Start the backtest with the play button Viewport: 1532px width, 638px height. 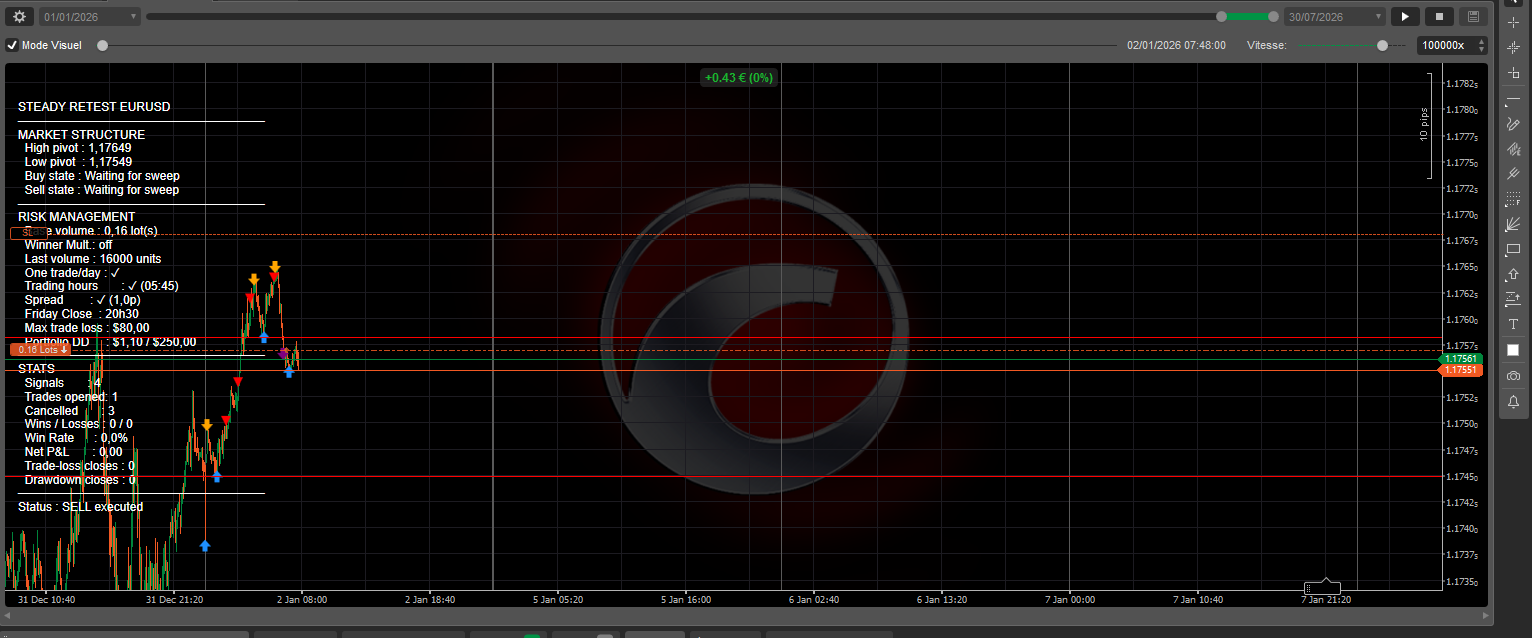click(x=1405, y=16)
